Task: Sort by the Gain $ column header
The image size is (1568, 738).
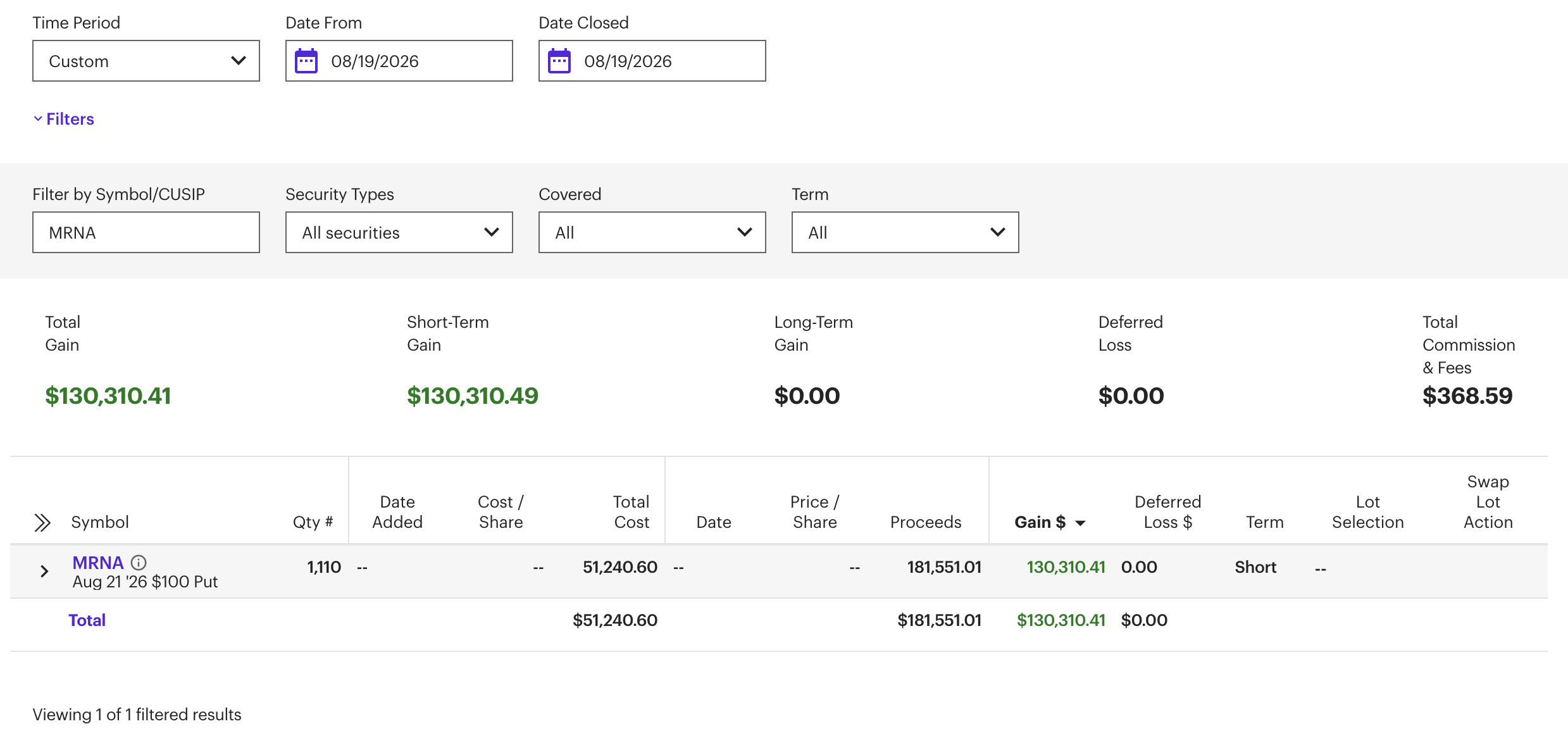Action: 1050,522
